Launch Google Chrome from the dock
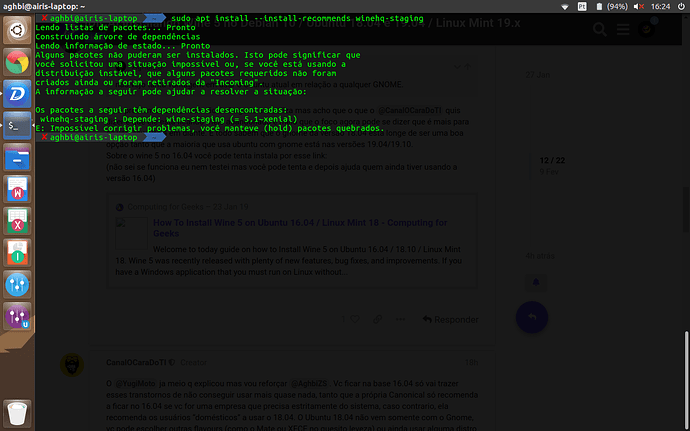The height and width of the screenshot is (431, 690). click(17, 62)
